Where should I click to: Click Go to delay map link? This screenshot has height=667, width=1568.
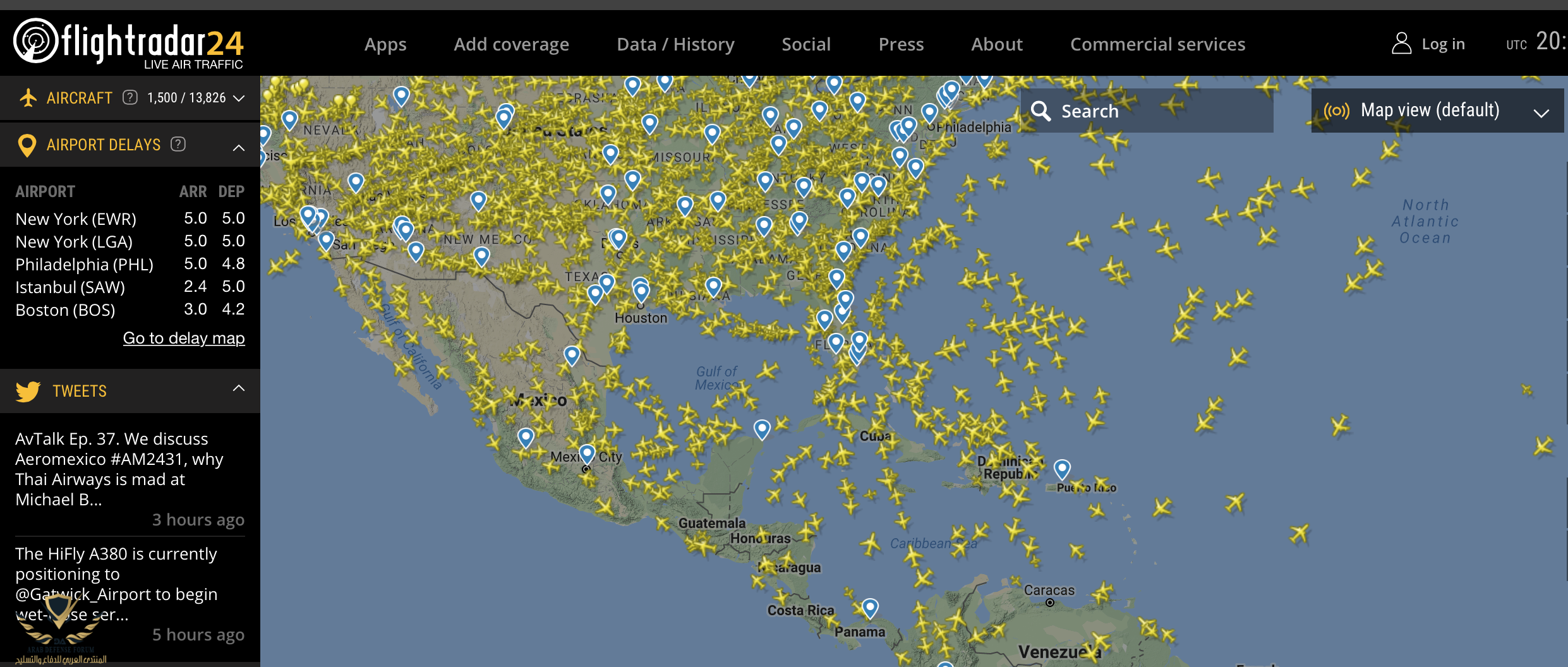[184, 338]
